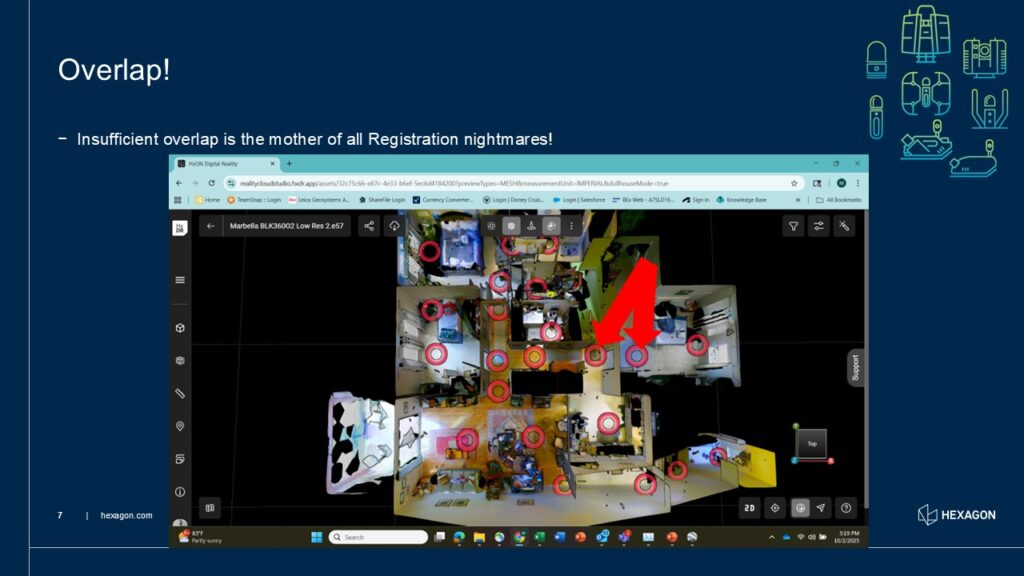
Task: Click the 3D cube icon in sidebar
Action: coord(180,328)
